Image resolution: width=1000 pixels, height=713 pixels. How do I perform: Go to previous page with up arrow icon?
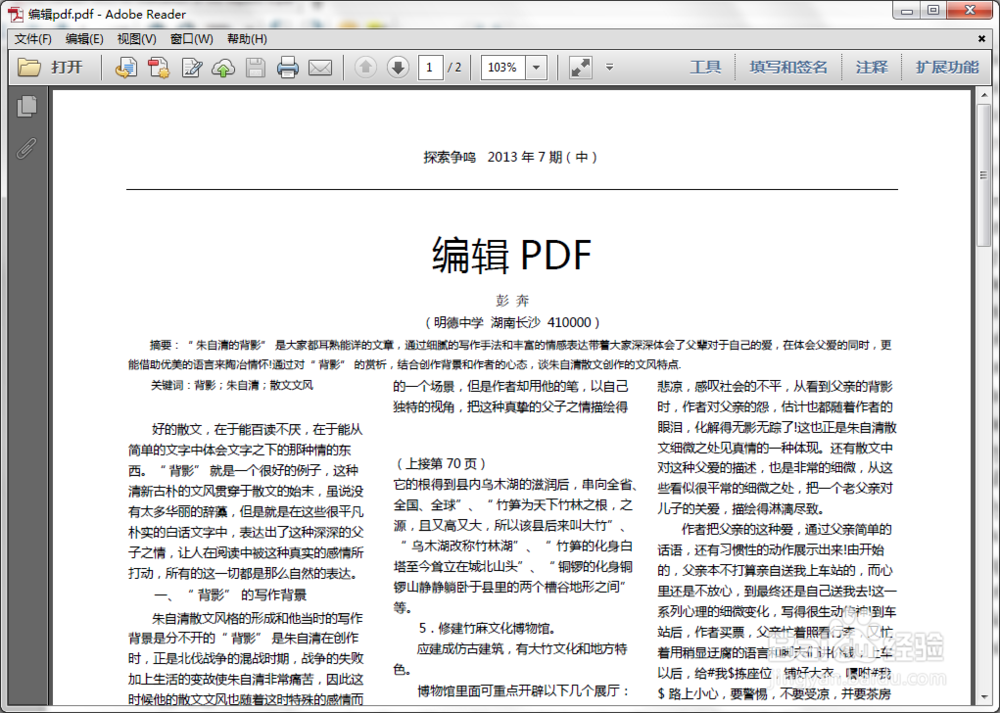[x=367, y=67]
